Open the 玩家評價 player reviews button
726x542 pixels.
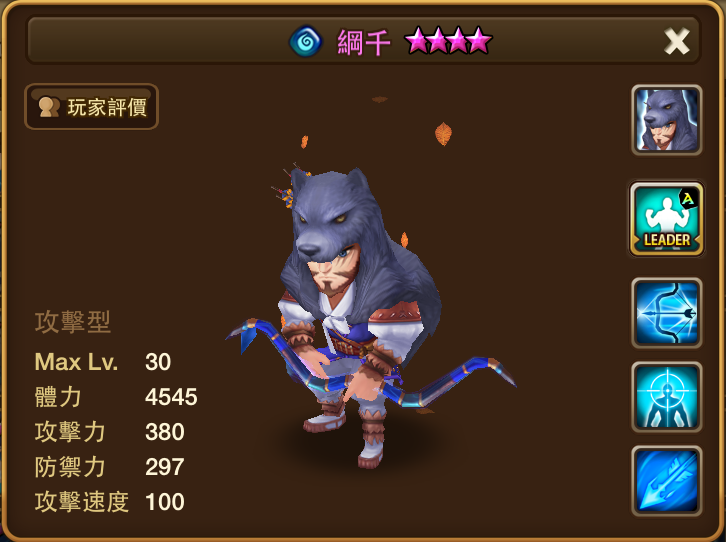pos(91,106)
